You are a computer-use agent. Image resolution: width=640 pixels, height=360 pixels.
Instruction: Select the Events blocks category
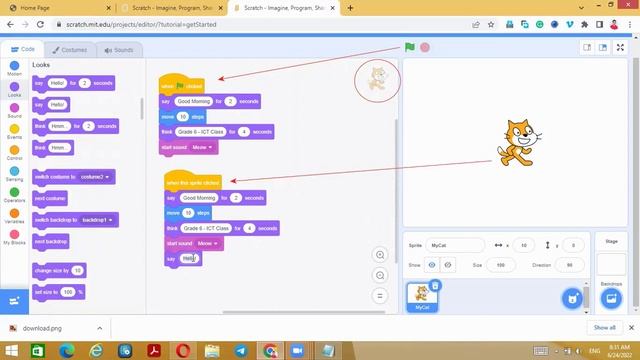(x=14, y=132)
